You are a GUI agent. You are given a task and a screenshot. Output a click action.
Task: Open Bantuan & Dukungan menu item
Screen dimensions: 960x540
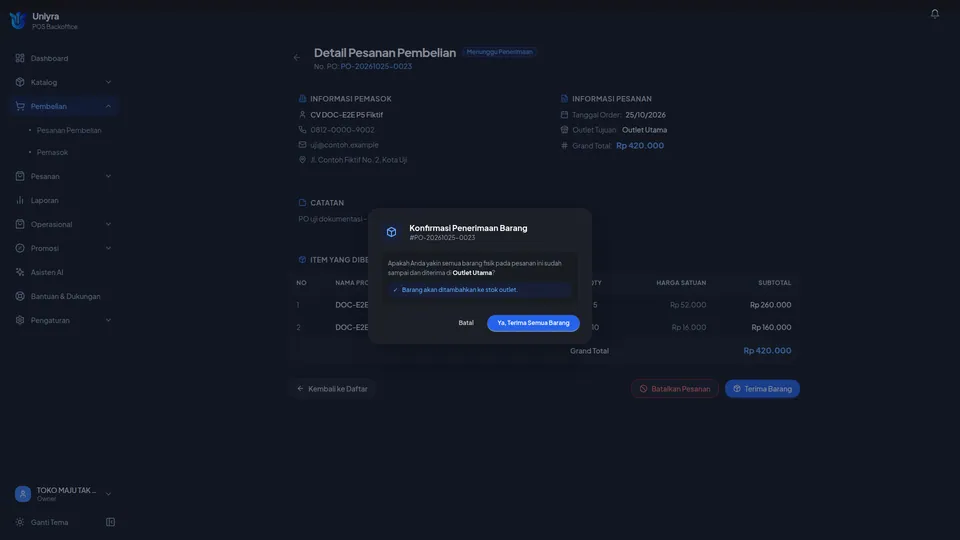click(x=64, y=296)
